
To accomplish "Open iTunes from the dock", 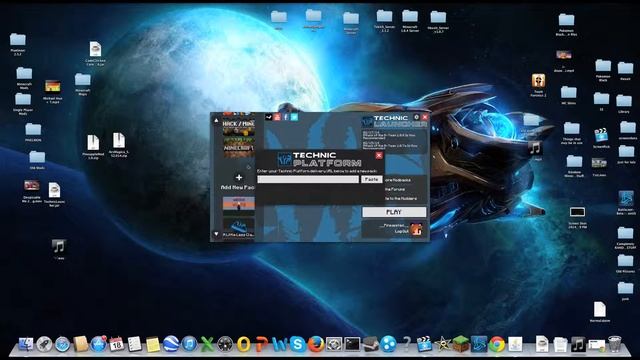I will (x=189, y=344).
